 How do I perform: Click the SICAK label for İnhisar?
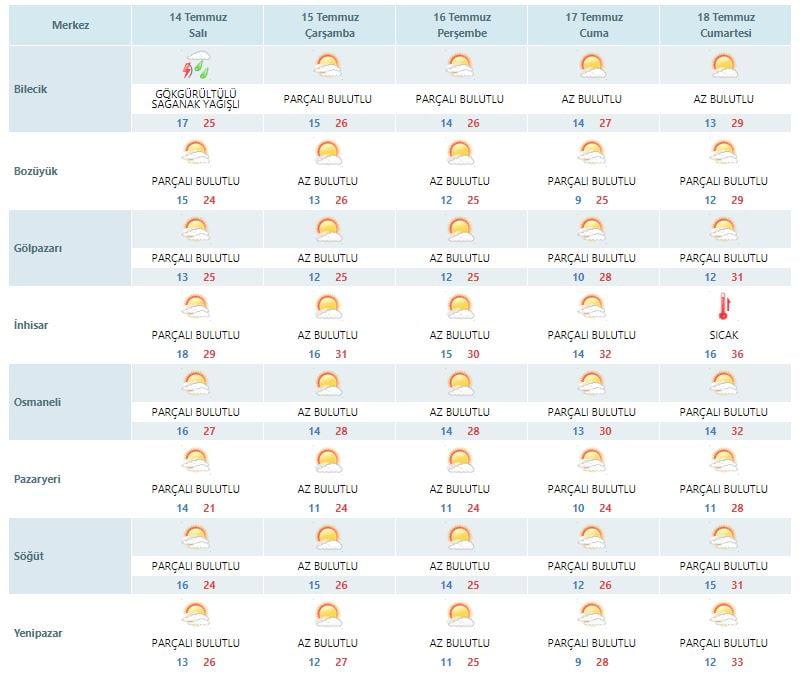(x=724, y=335)
